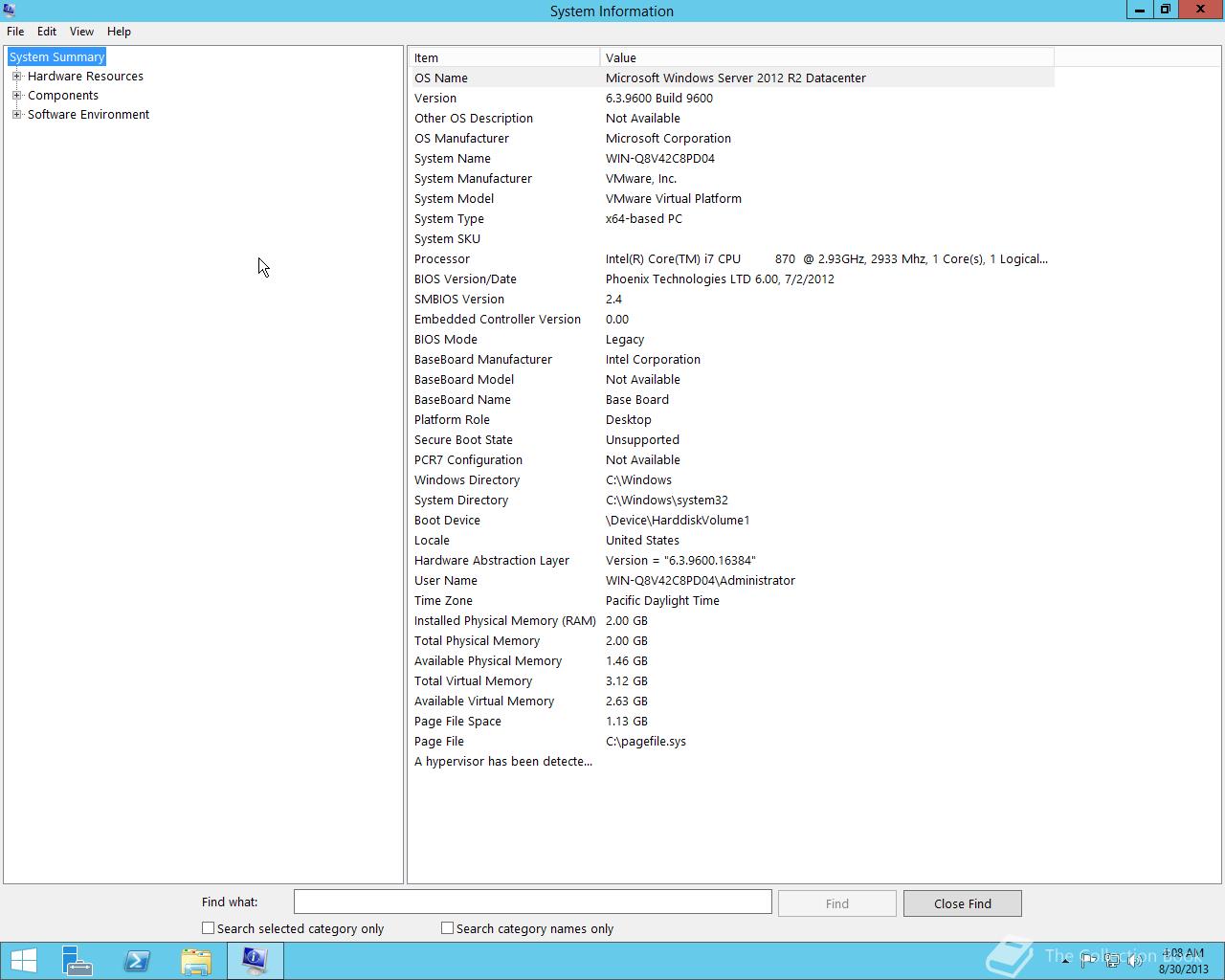Enable Search category names only
Viewport: 1225px width, 980px height.
click(447, 928)
